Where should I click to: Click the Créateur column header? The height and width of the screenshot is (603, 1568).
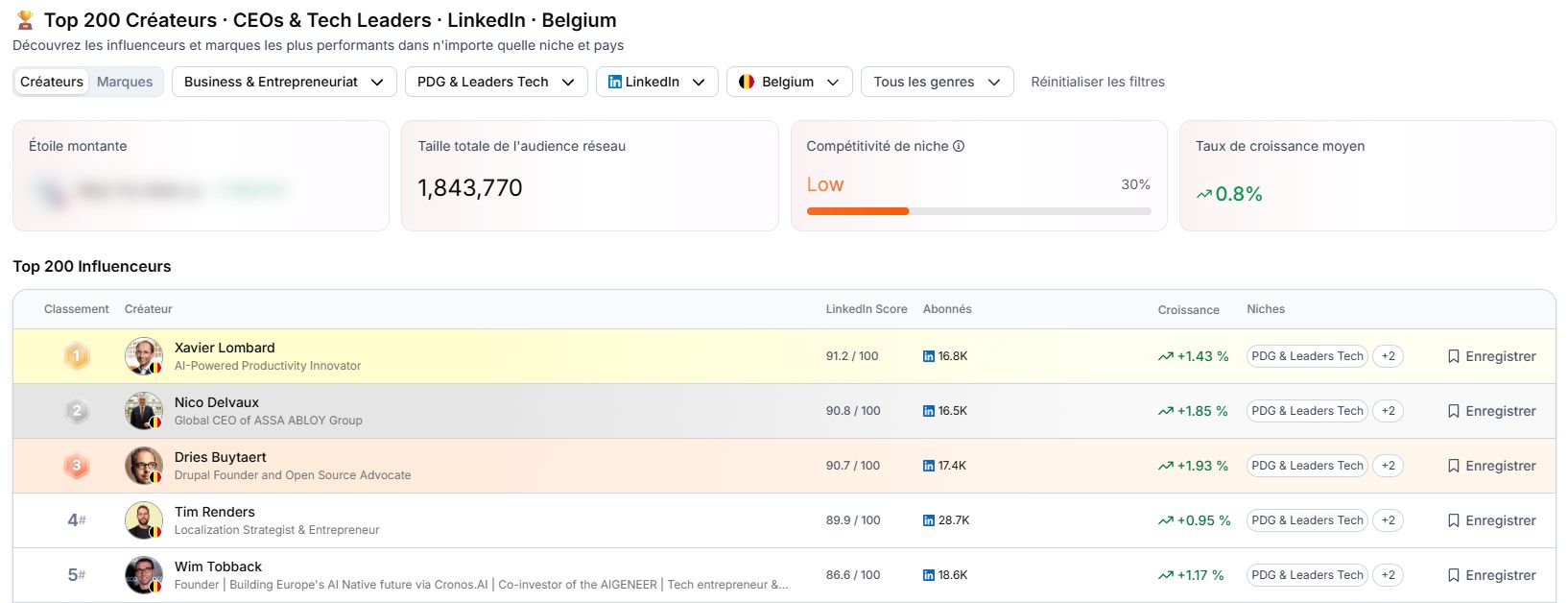(x=149, y=309)
